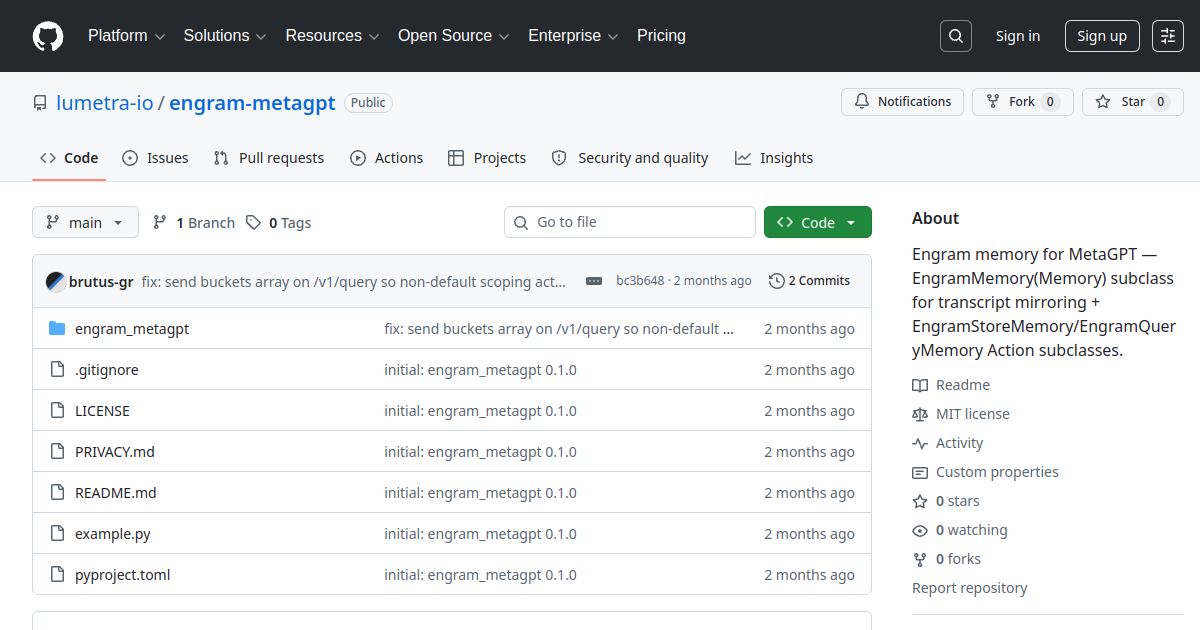
Task: Open the latest commit message beside brutus-gr
Action: (354, 282)
